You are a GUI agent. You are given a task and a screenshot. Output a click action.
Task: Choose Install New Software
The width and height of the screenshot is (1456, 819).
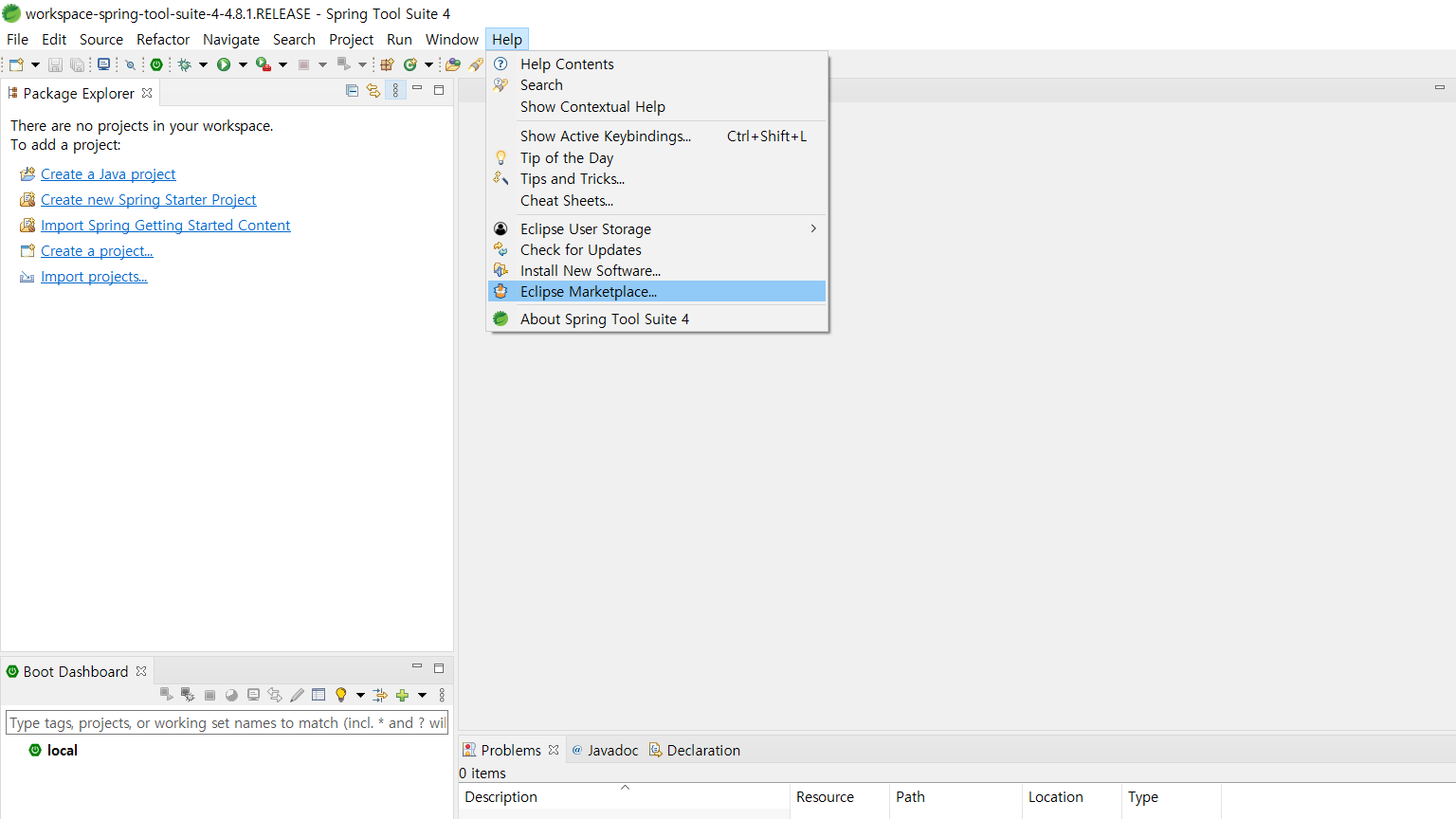[x=657, y=270]
